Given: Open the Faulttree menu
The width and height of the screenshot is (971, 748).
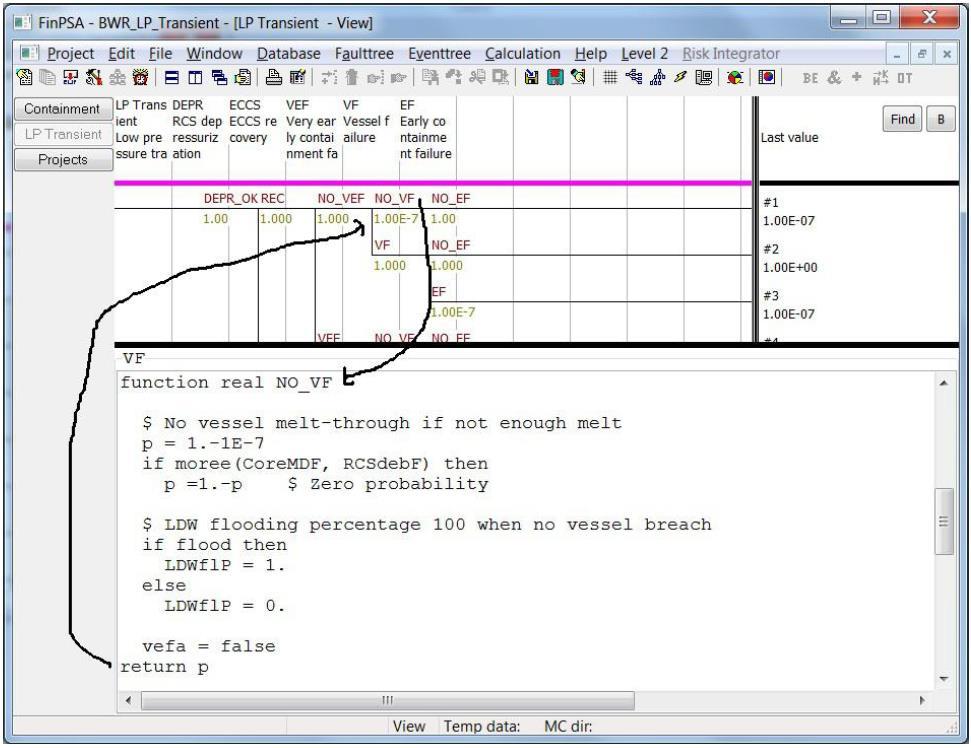Looking at the screenshot, I should point(364,54).
